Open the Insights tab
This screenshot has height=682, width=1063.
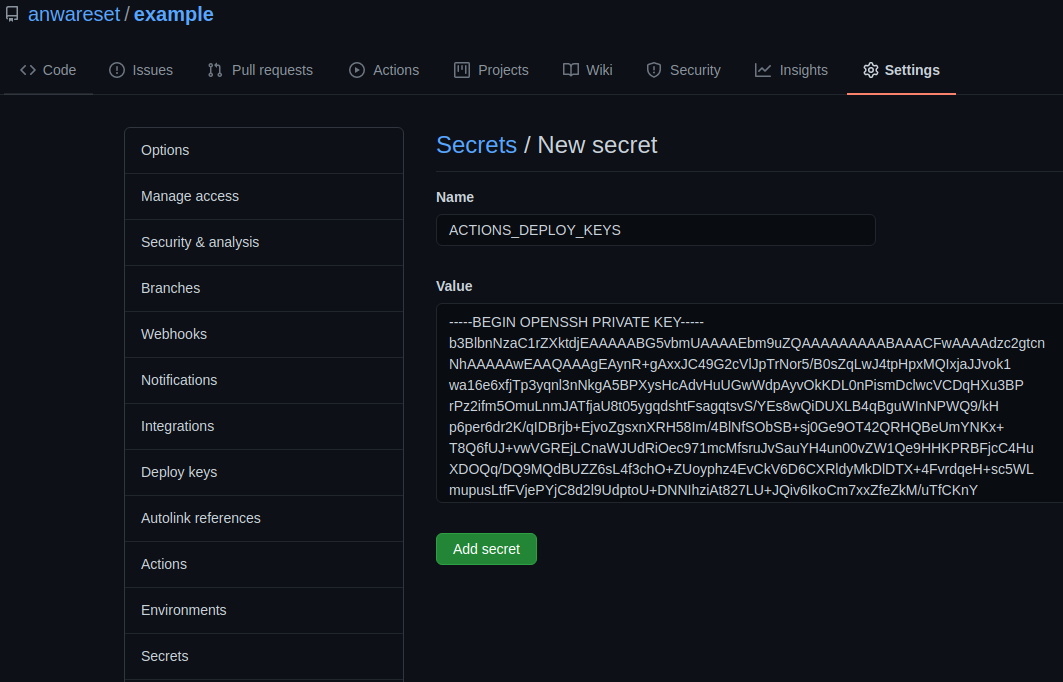pyautogui.click(x=803, y=70)
